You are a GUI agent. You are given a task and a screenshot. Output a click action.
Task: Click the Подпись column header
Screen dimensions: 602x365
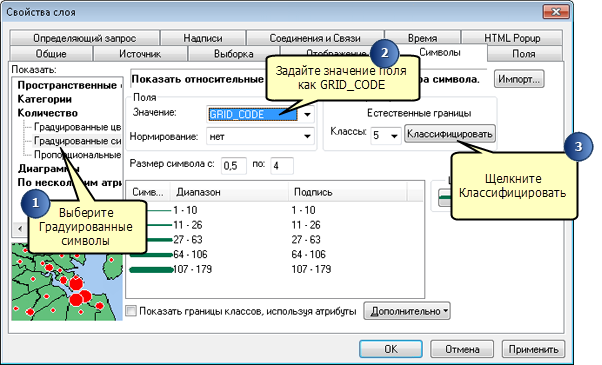coord(347,192)
